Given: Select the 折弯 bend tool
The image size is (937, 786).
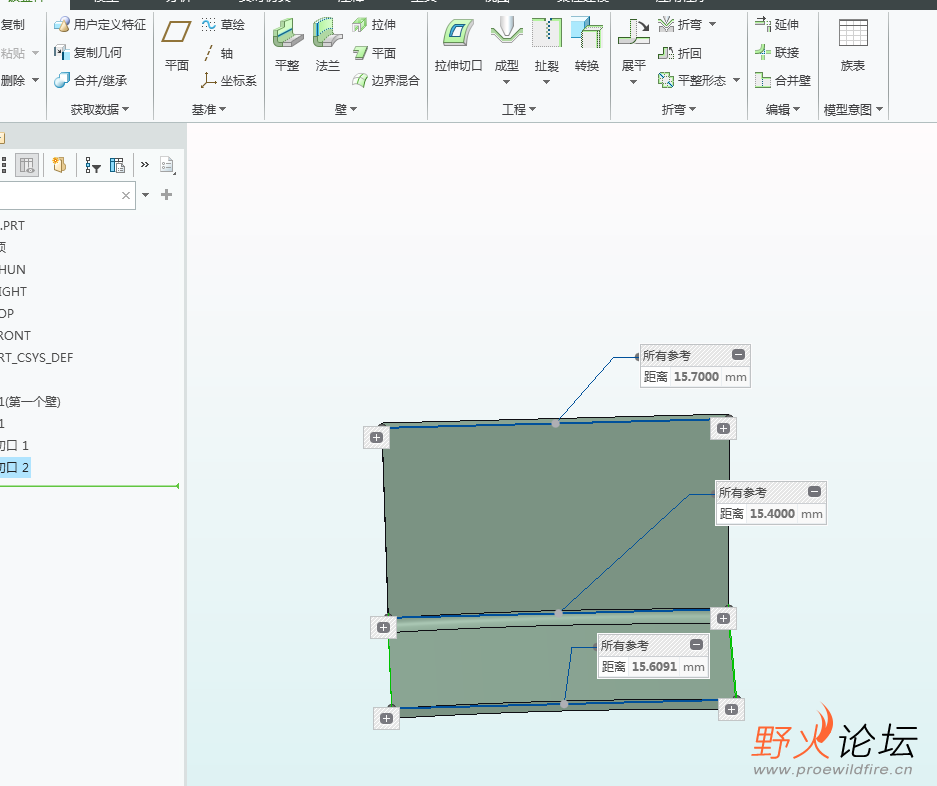Looking at the screenshot, I should click(x=680, y=25).
